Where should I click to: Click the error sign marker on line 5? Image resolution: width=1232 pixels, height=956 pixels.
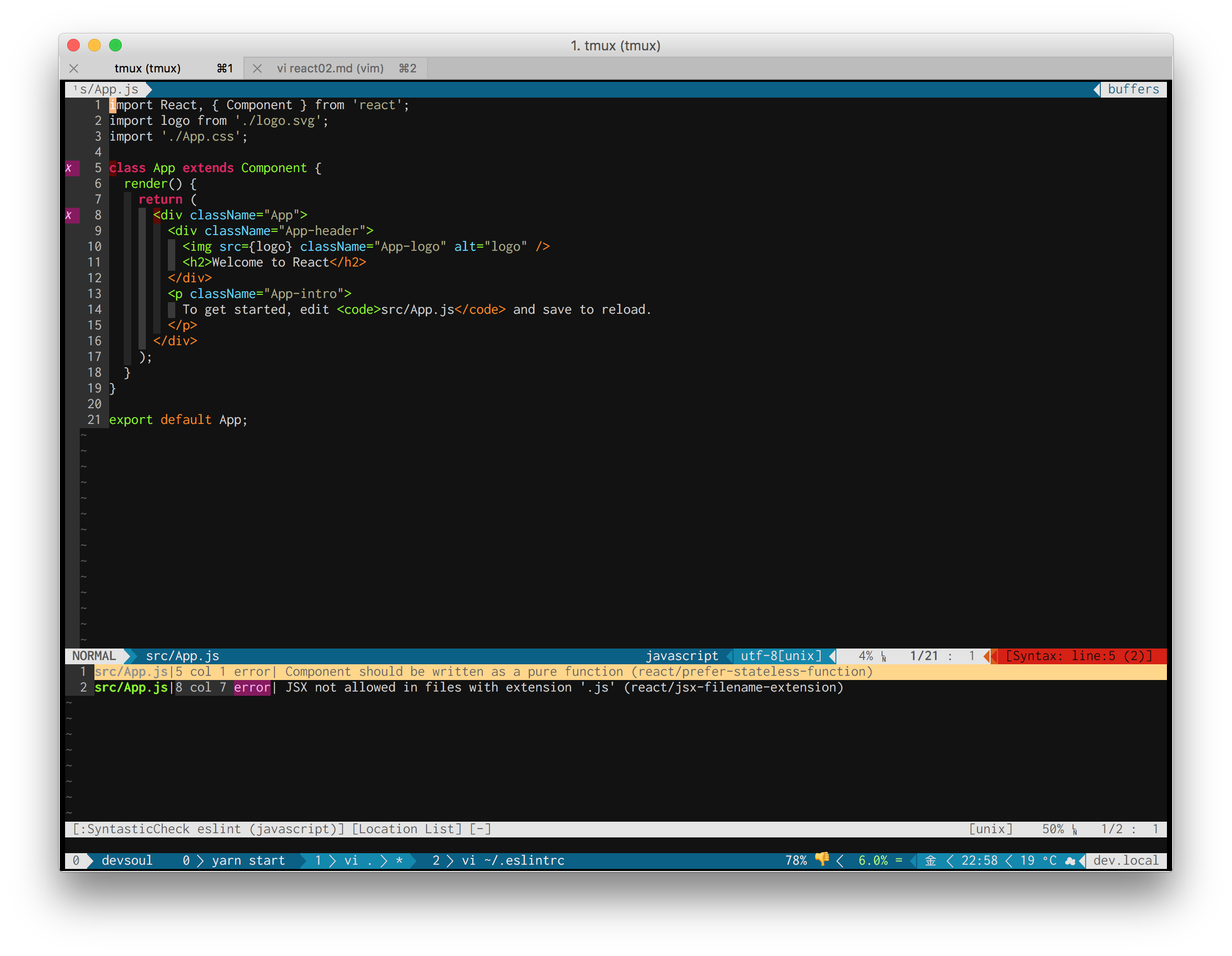point(70,168)
